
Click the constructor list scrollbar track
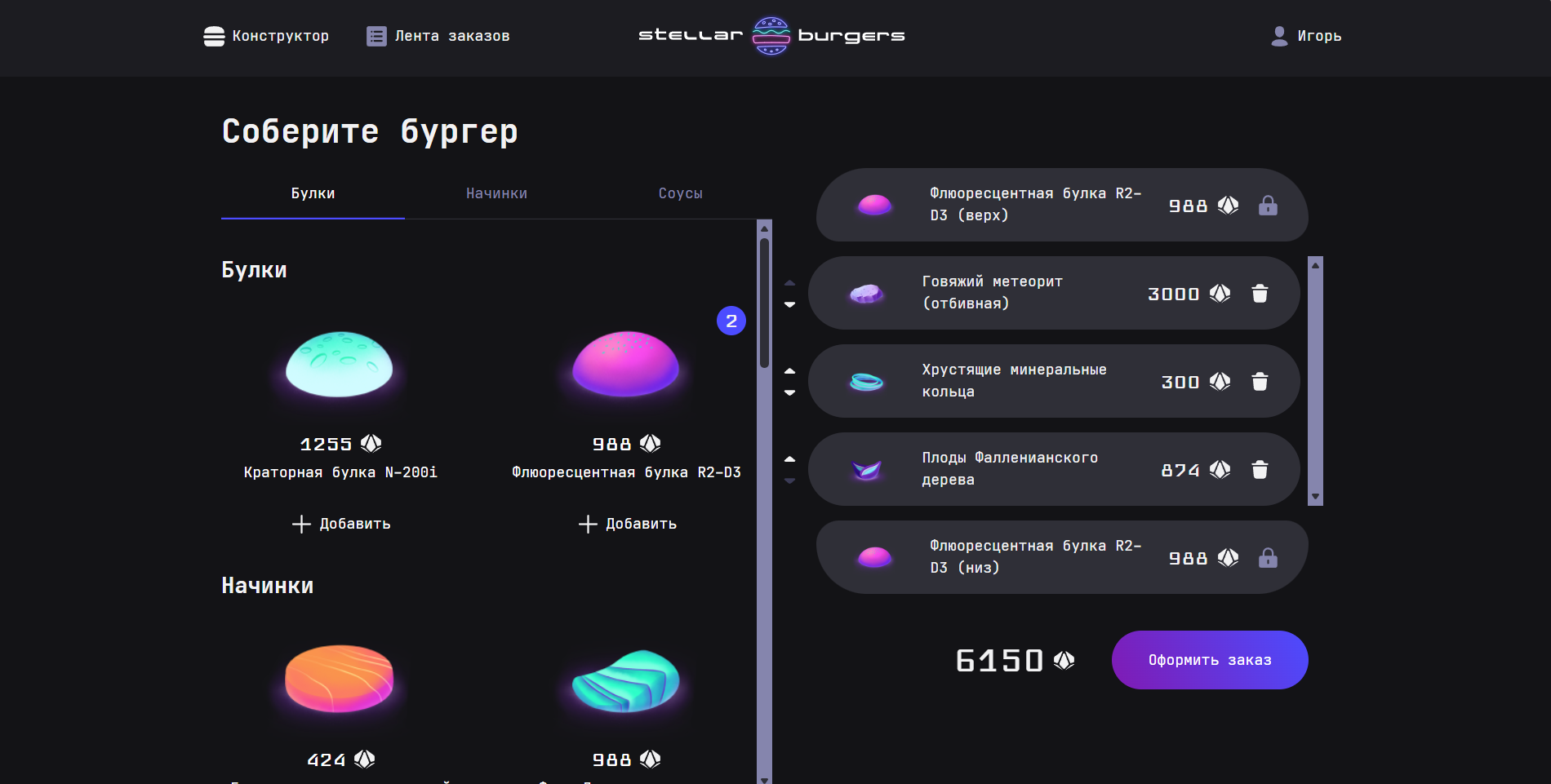click(x=1315, y=381)
